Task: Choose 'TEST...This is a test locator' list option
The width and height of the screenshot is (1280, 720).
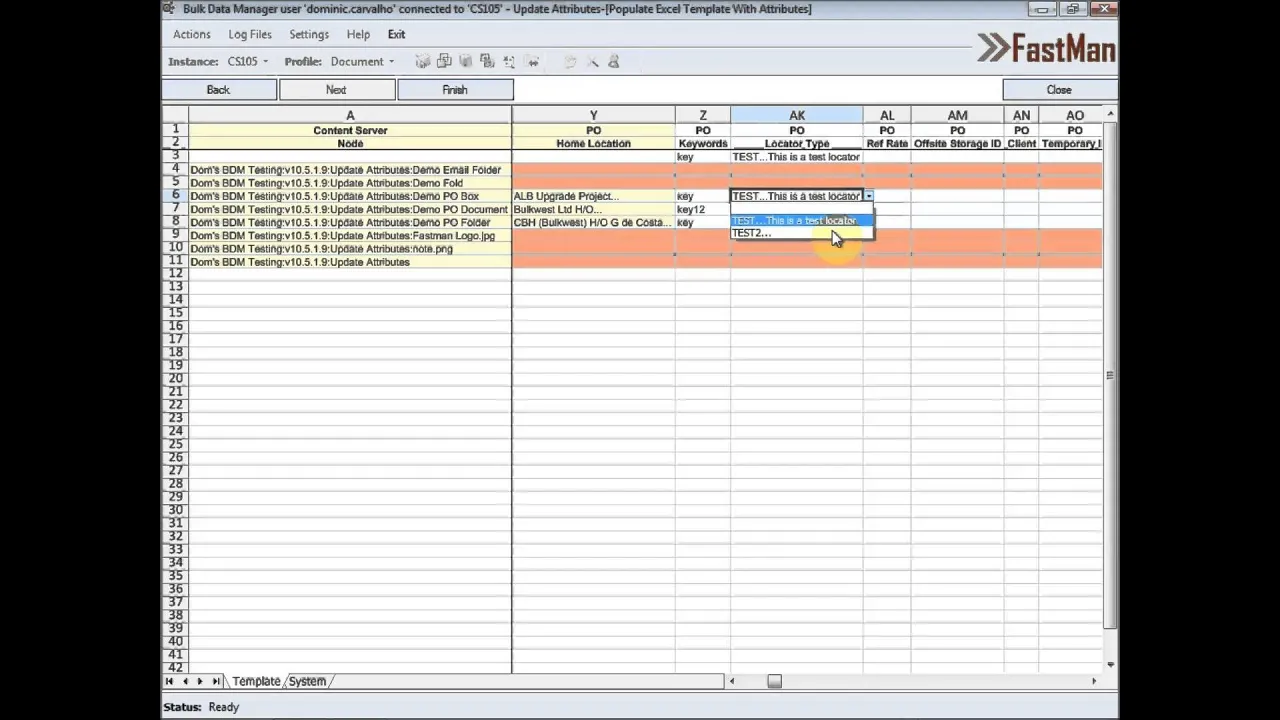Action: 802,221
